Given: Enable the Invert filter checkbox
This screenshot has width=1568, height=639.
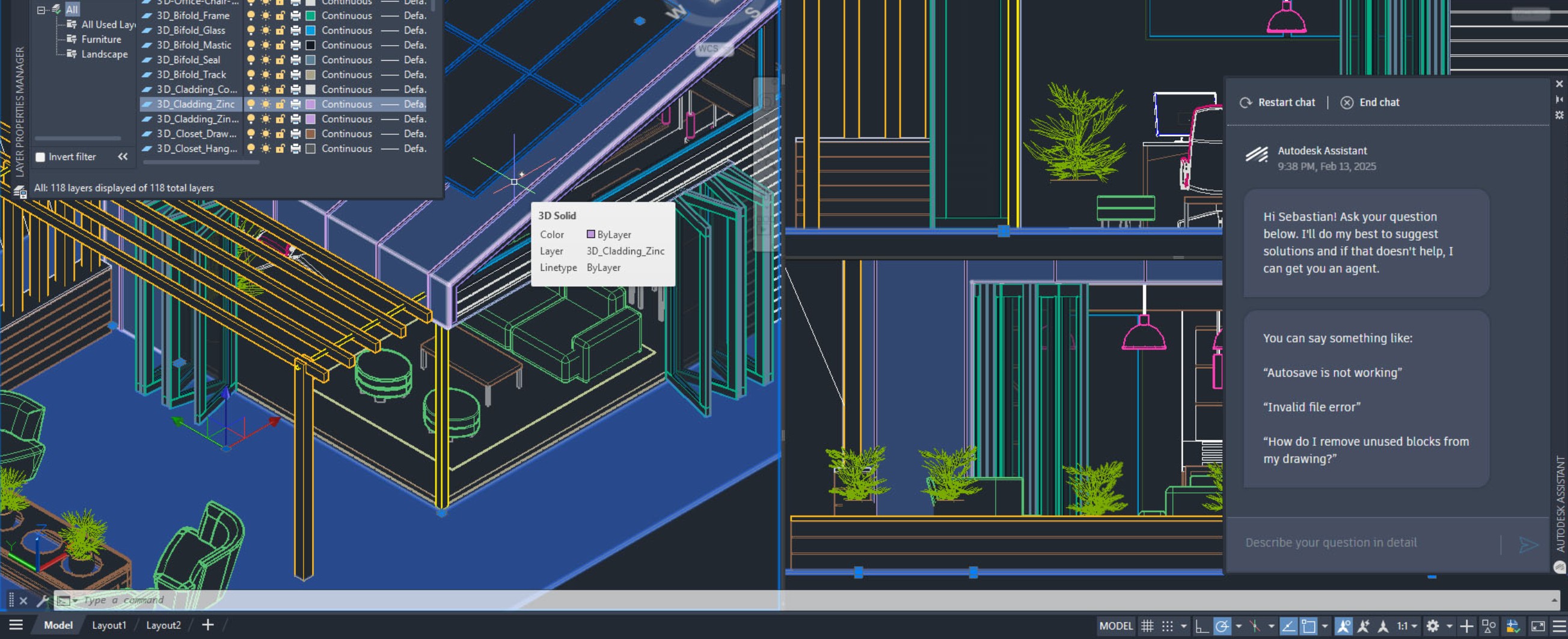Looking at the screenshot, I should [x=40, y=157].
